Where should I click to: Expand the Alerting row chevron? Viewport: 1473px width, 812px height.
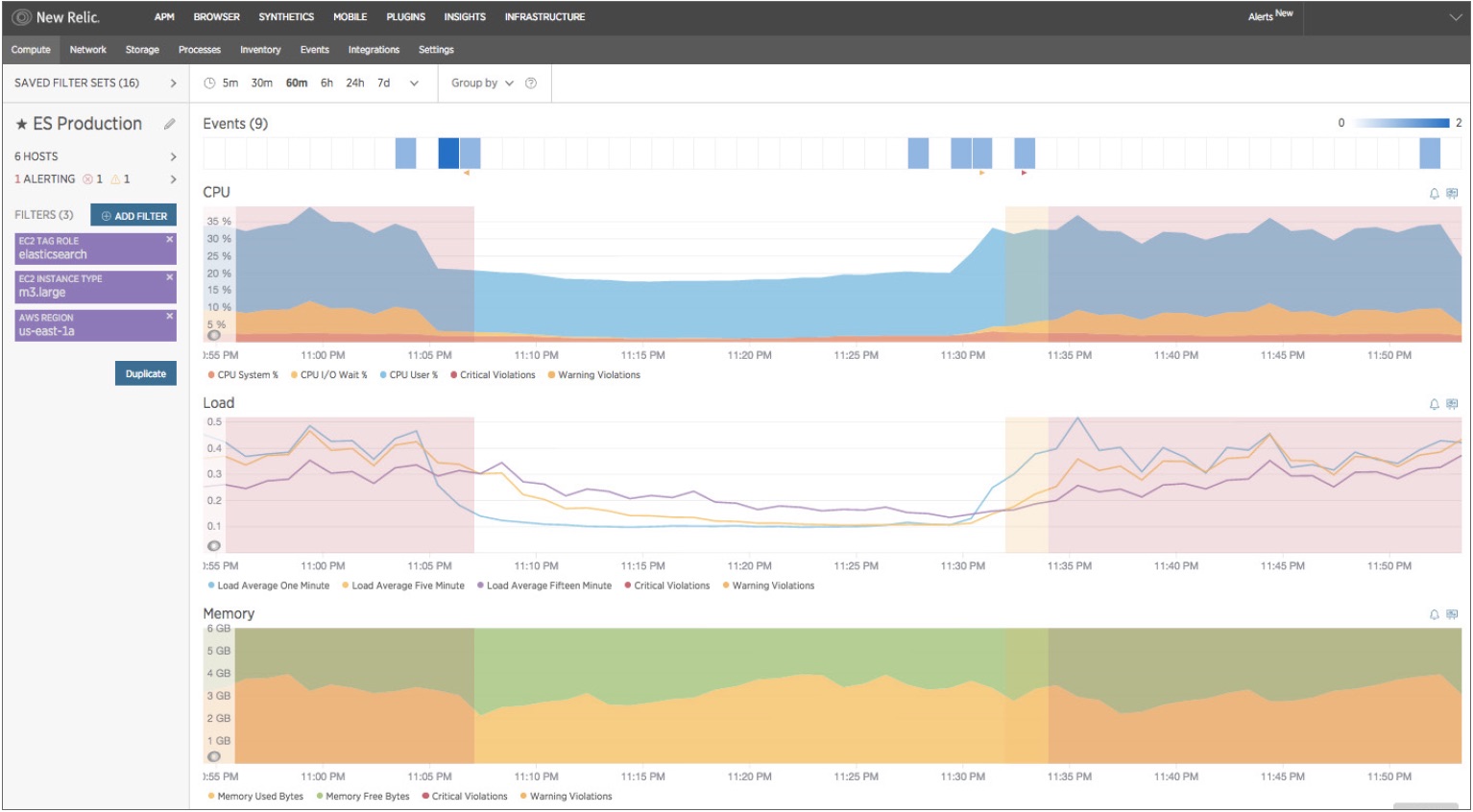point(173,179)
